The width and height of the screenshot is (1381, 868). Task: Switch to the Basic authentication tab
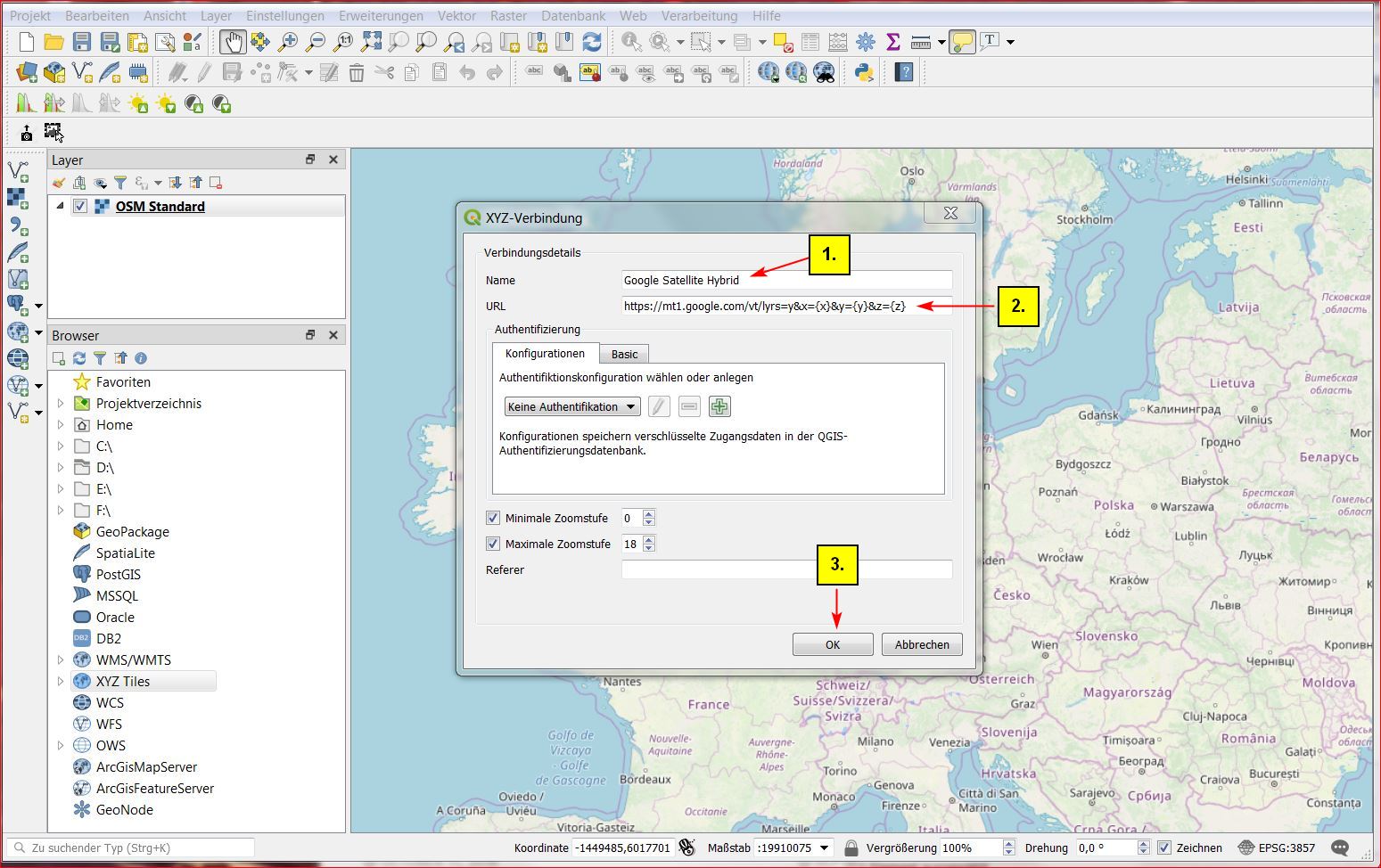(624, 354)
